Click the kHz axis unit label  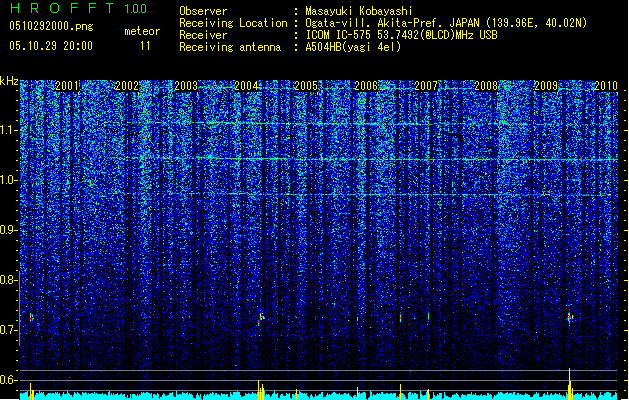point(9,81)
